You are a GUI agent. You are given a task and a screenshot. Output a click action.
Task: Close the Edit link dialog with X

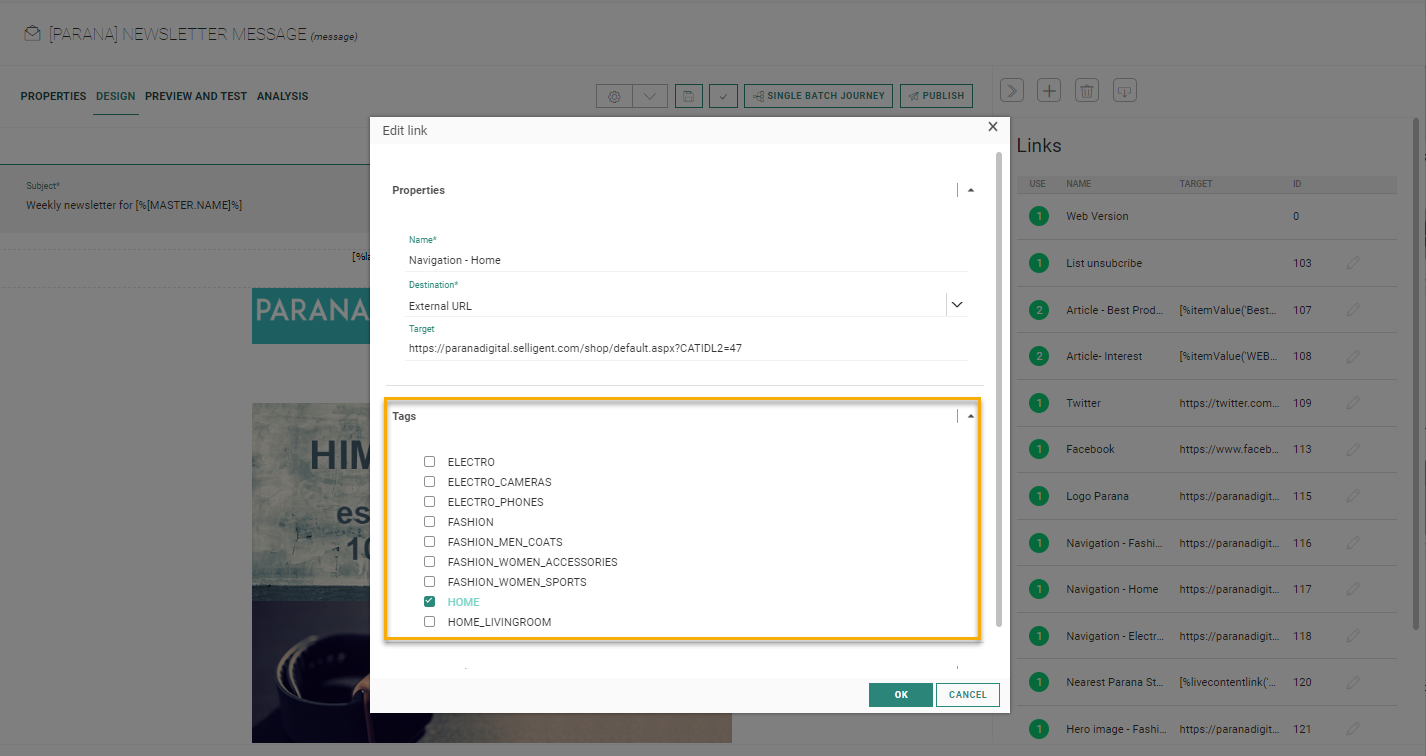tap(992, 127)
